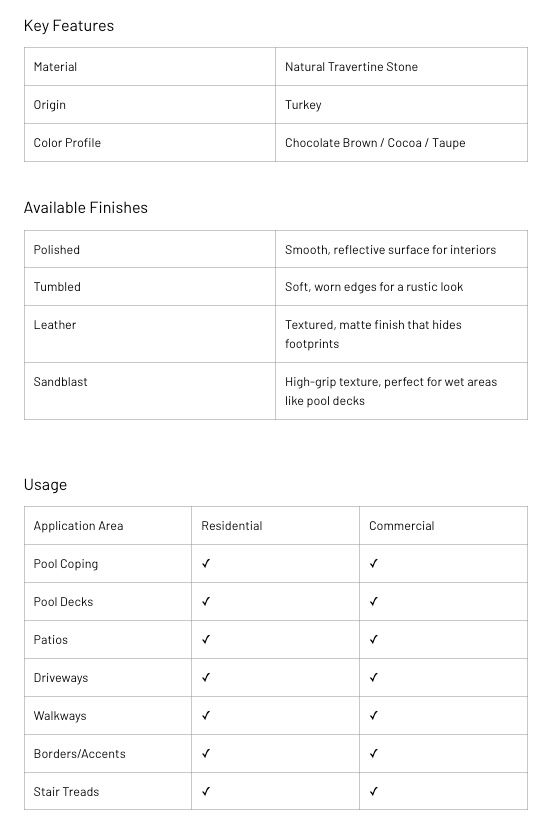
Task: Click the Driveways Residential checkmark
Action: pos(206,677)
